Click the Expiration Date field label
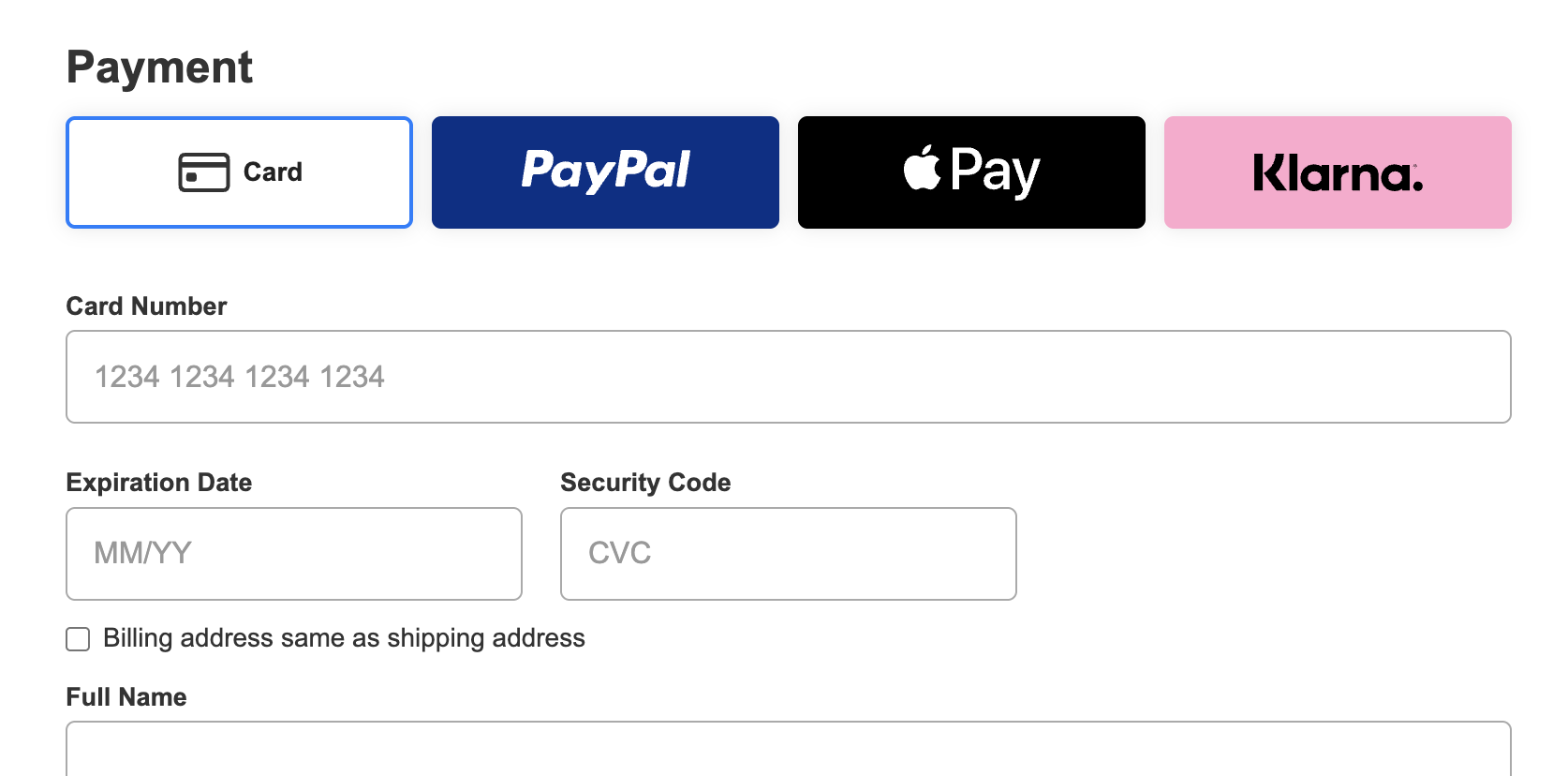 point(159,483)
